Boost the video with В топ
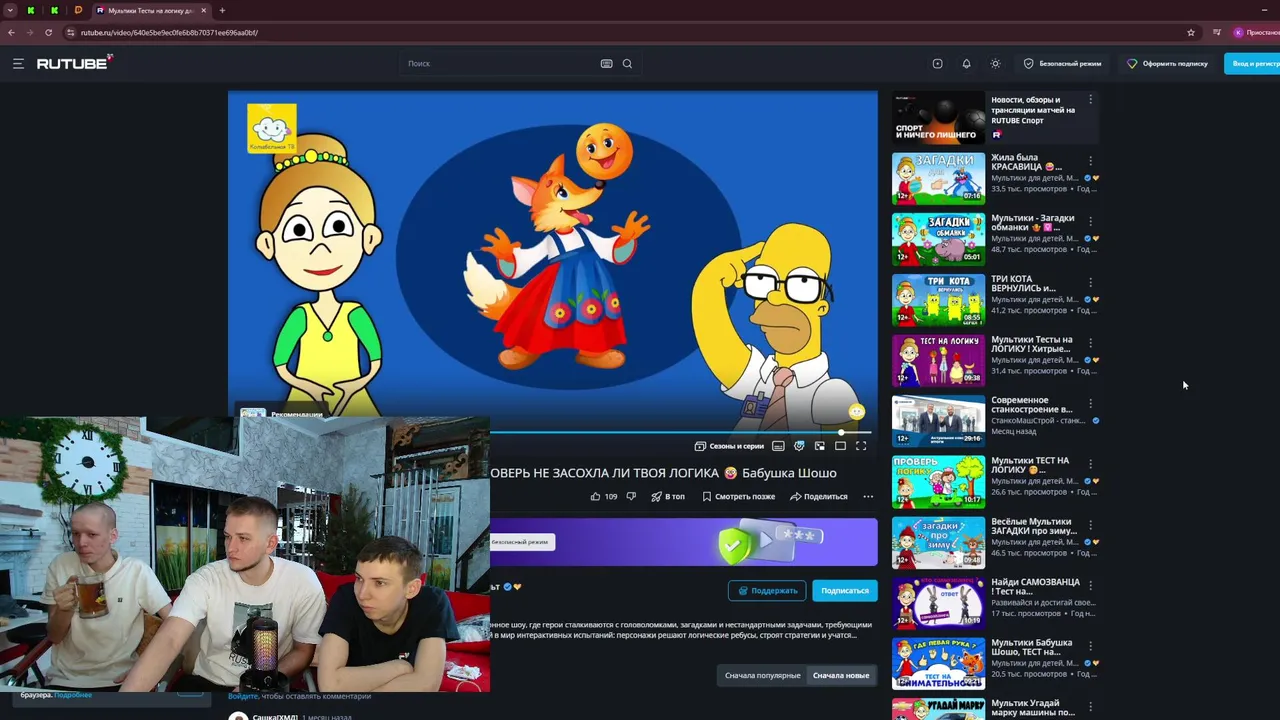1280x720 pixels. [668, 496]
